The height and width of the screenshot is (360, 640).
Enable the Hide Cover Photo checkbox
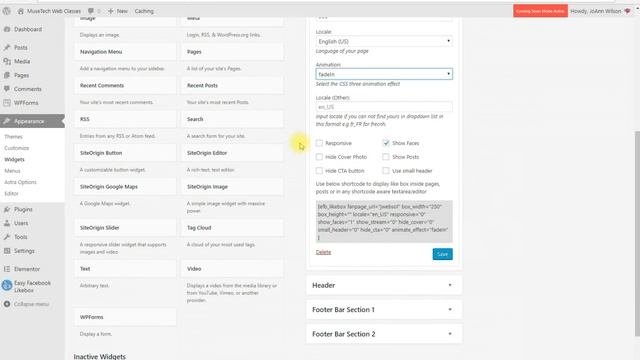[x=319, y=157]
